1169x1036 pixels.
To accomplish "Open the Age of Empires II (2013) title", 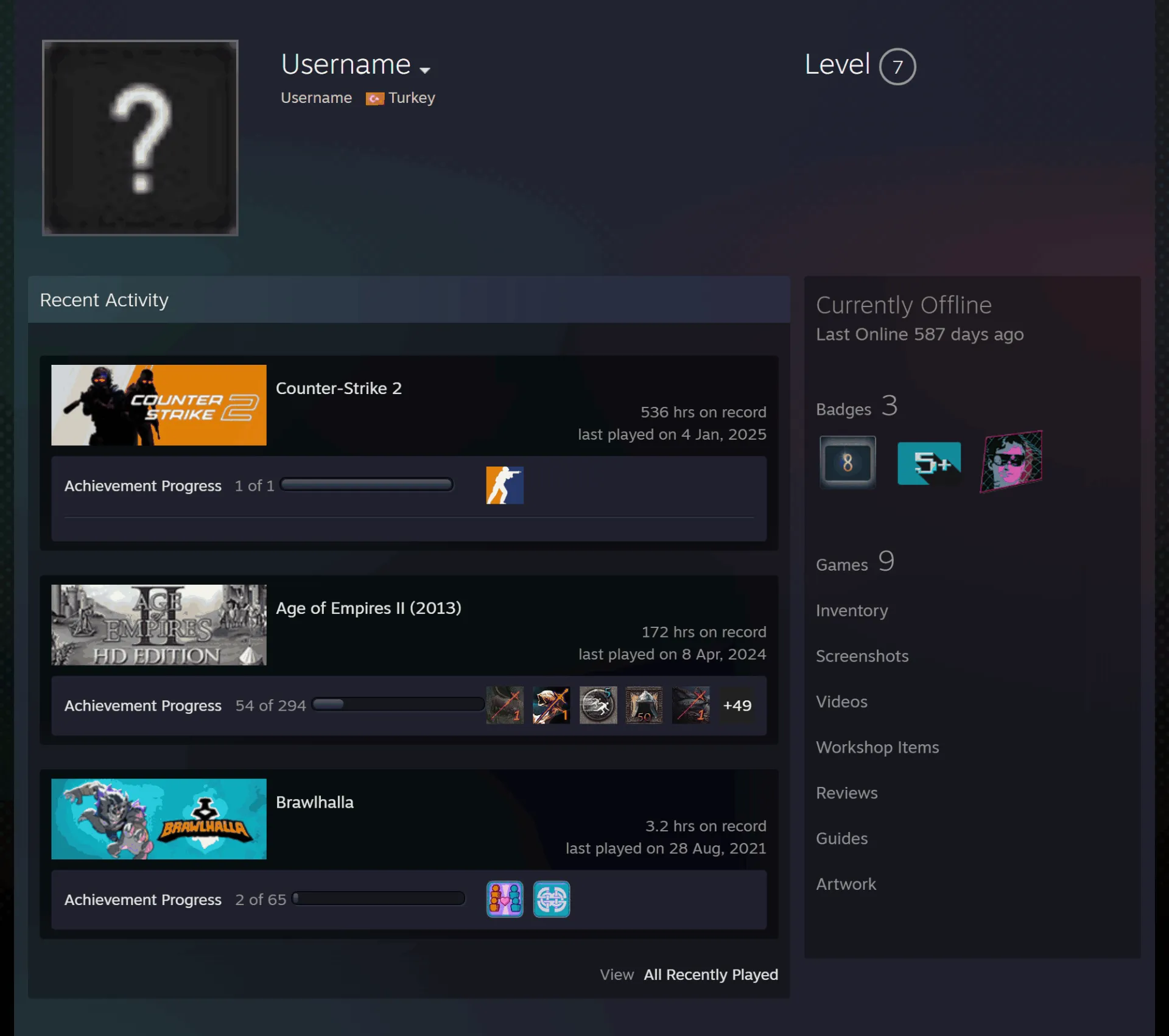I will [368, 608].
